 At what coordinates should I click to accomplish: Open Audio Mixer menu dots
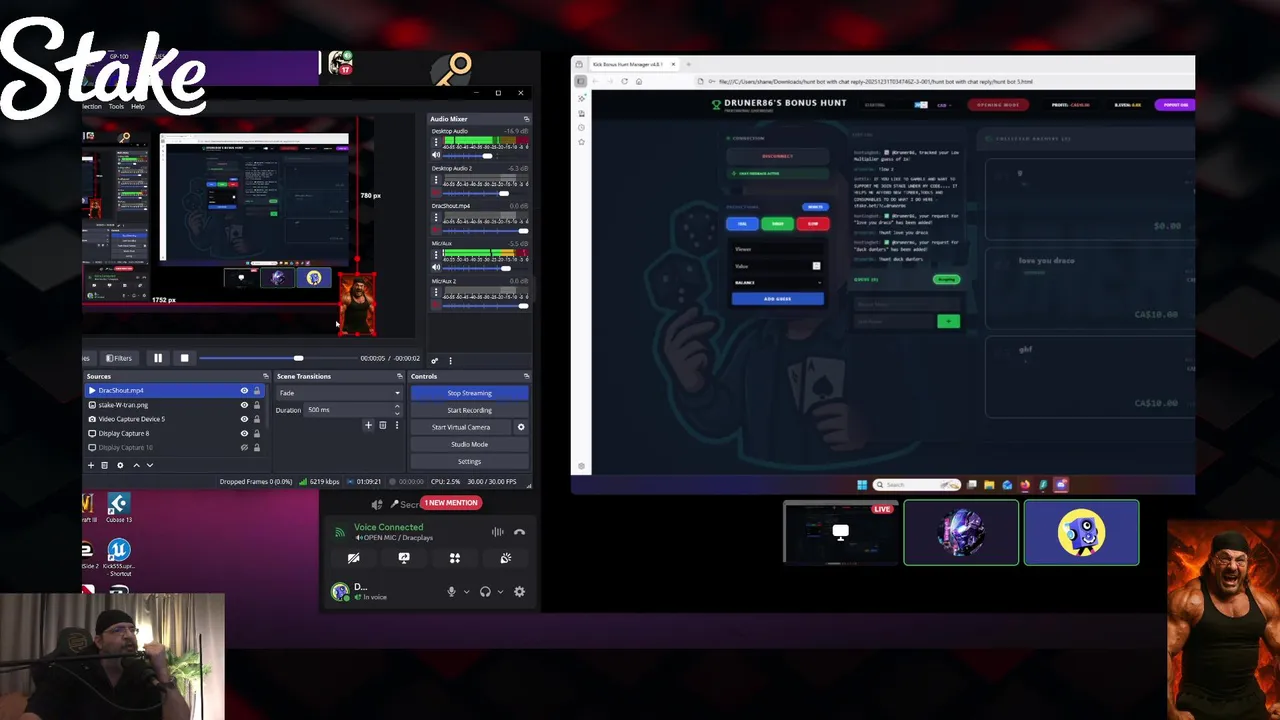450,360
